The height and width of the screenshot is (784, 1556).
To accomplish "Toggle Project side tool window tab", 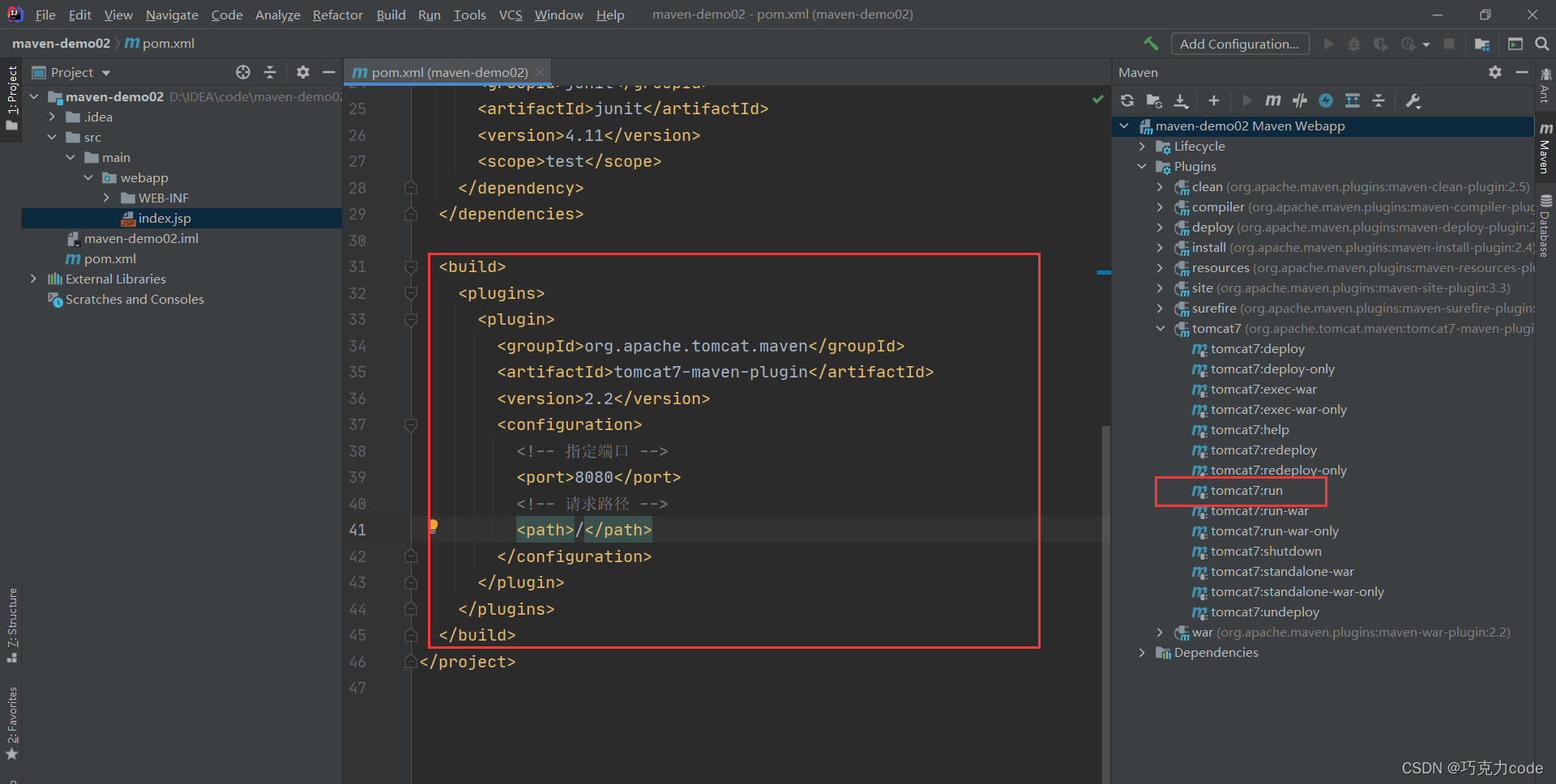I will (11, 99).
